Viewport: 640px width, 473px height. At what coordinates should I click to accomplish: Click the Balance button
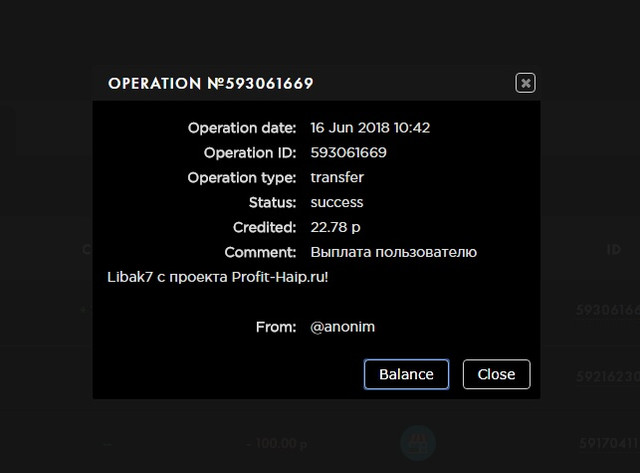407,374
